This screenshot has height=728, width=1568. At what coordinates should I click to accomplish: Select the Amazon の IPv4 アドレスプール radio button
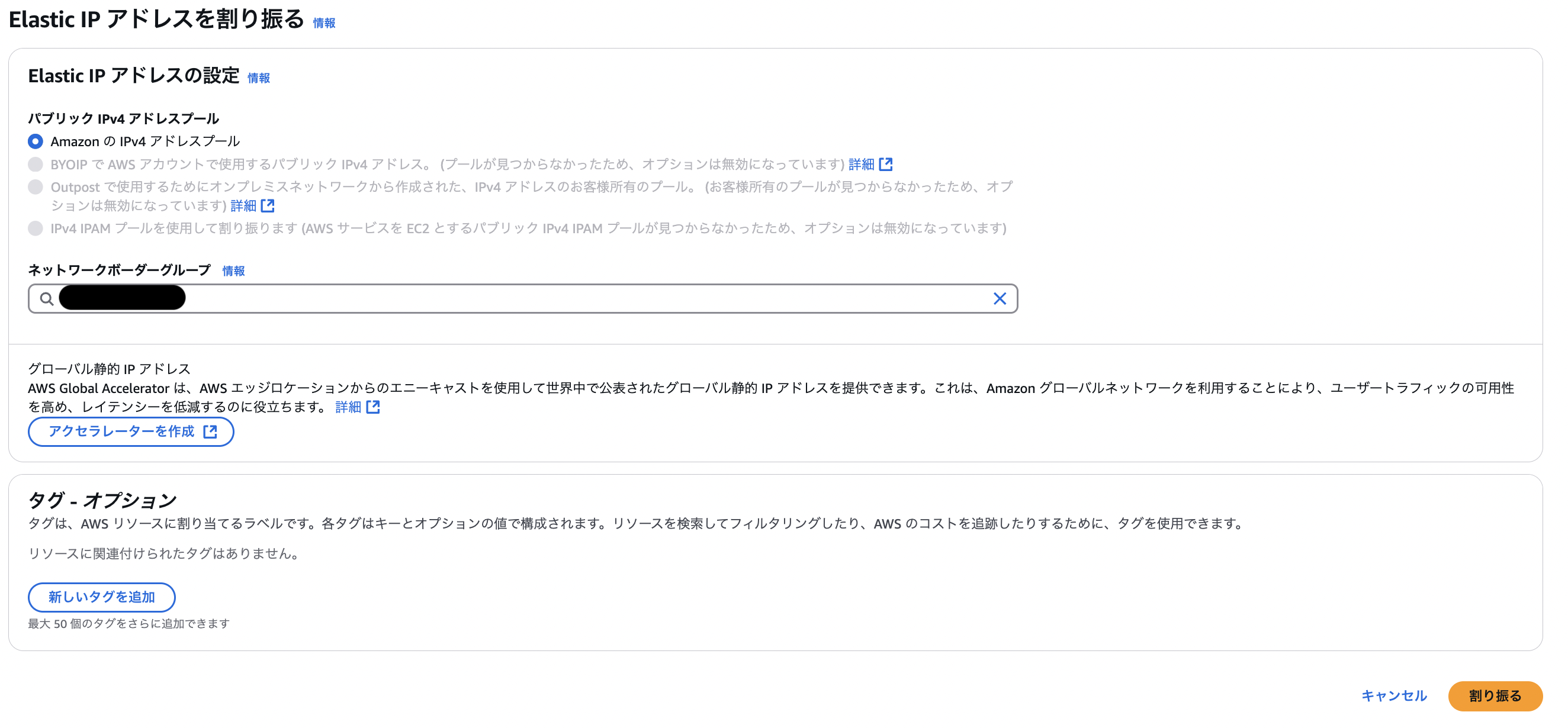tap(36, 141)
